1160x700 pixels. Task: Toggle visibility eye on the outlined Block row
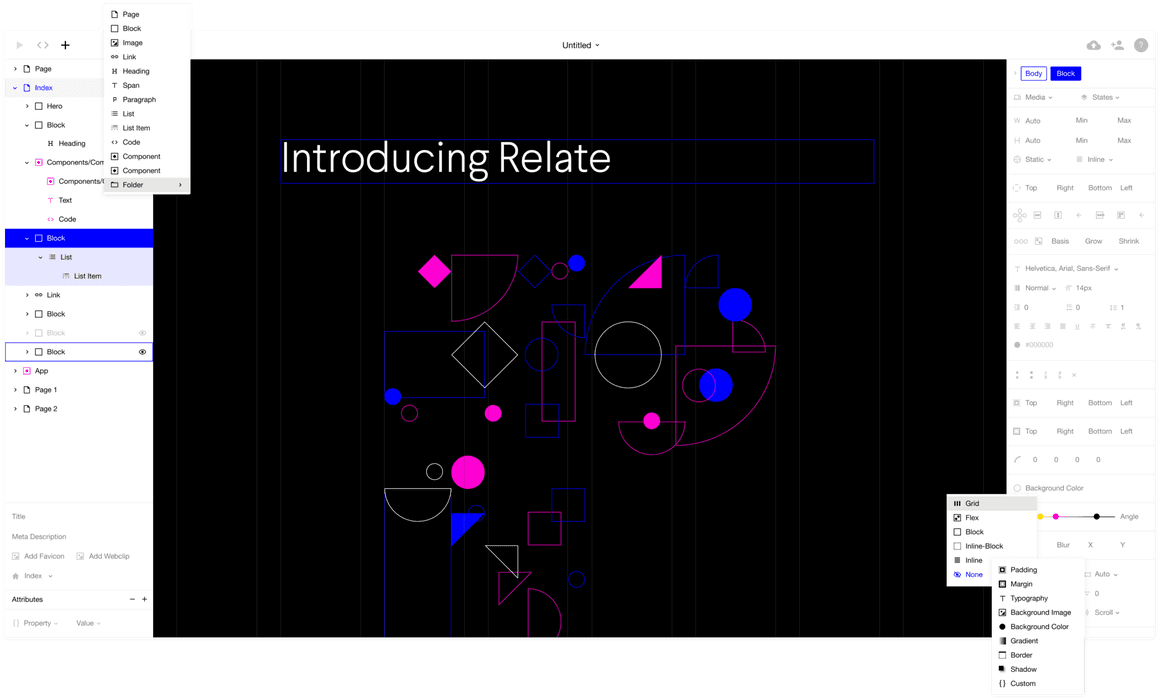coord(142,352)
